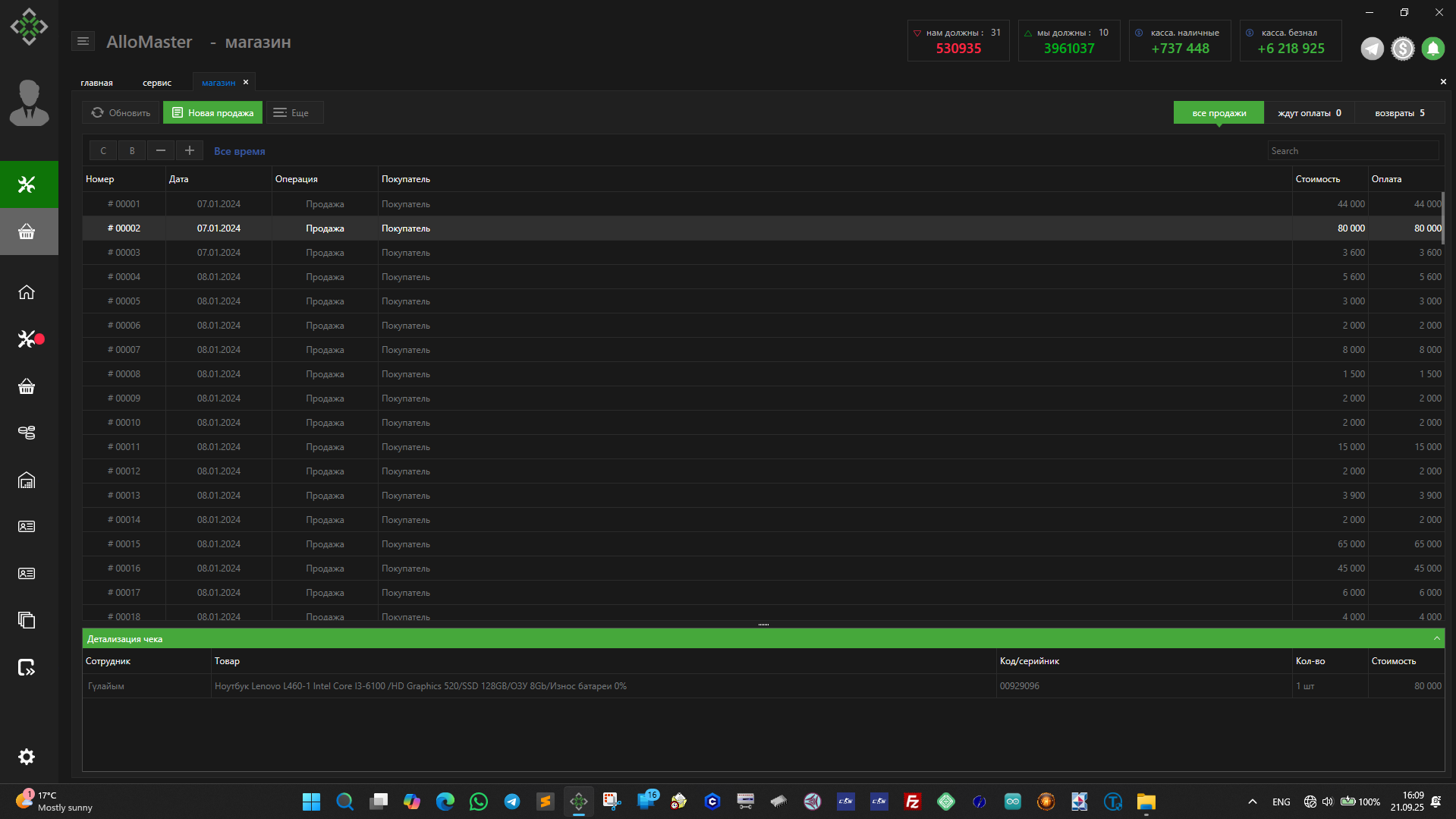This screenshot has height=819, width=1456.
Task: Click the 'Обновить' refresh button
Action: point(121,113)
